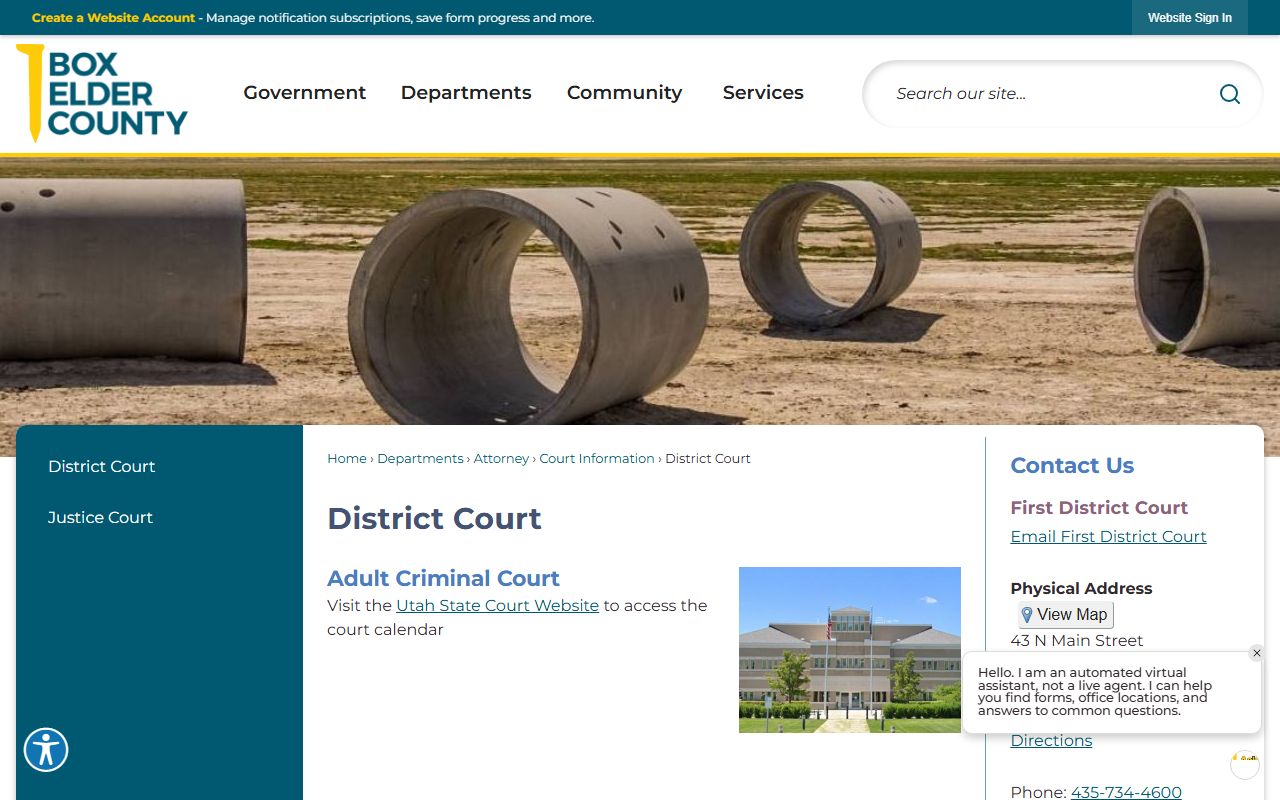The height and width of the screenshot is (800, 1280).
Task: Click the First District Court heading
Action: point(1099,508)
